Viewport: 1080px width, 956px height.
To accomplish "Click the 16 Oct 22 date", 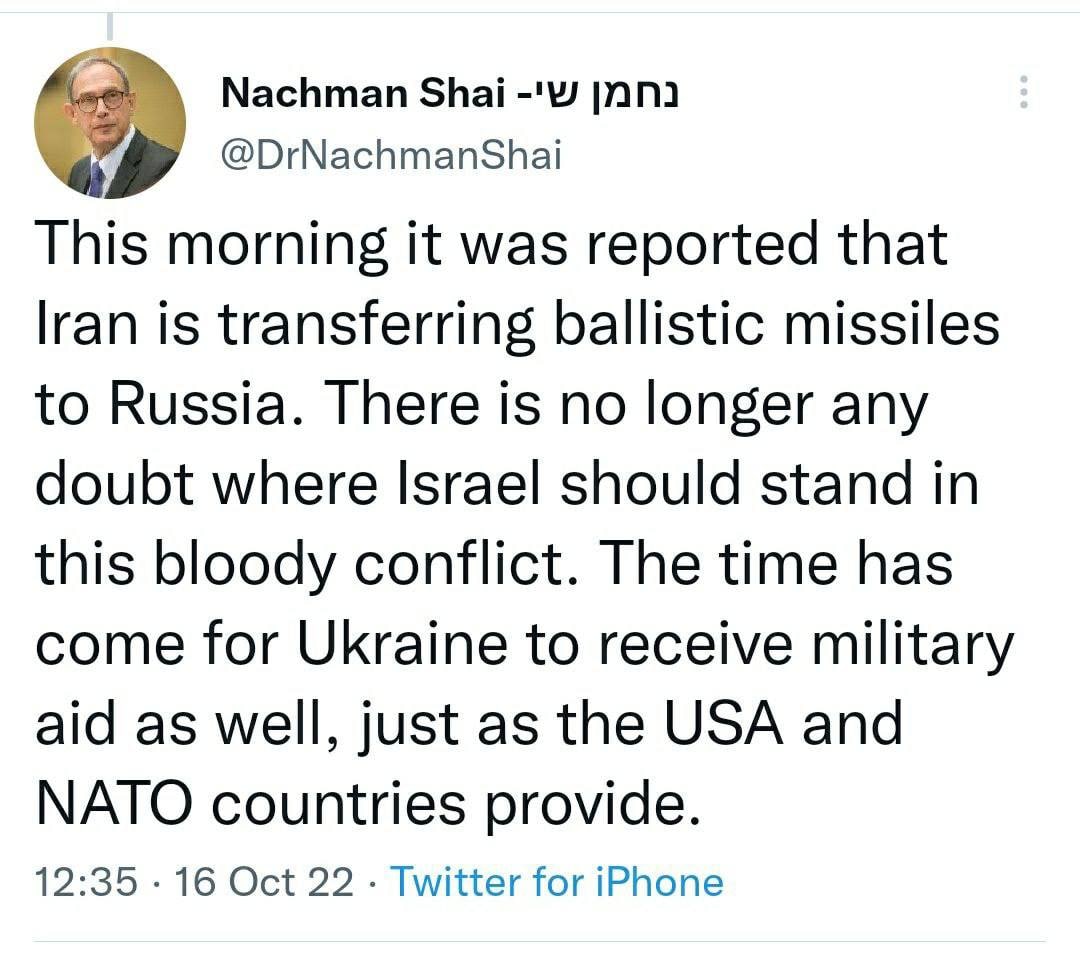I will 264,882.
